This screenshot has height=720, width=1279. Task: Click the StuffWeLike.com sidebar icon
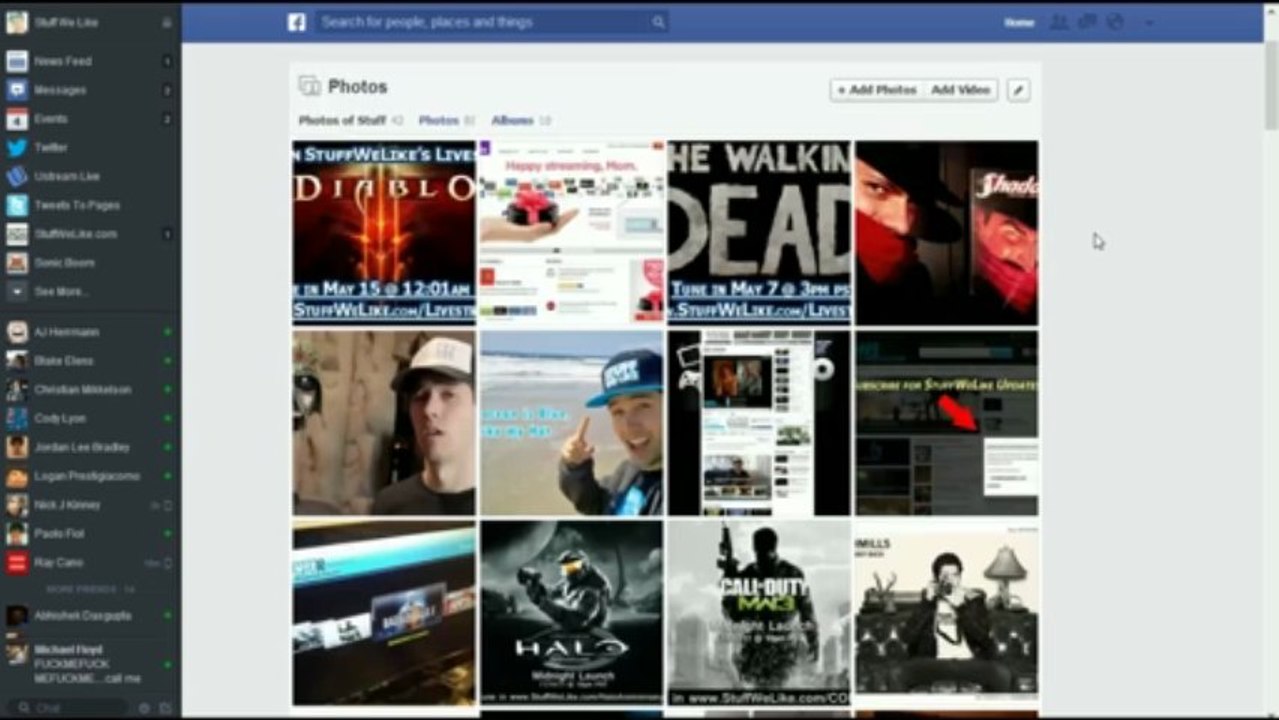pyautogui.click(x=17, y=234)
